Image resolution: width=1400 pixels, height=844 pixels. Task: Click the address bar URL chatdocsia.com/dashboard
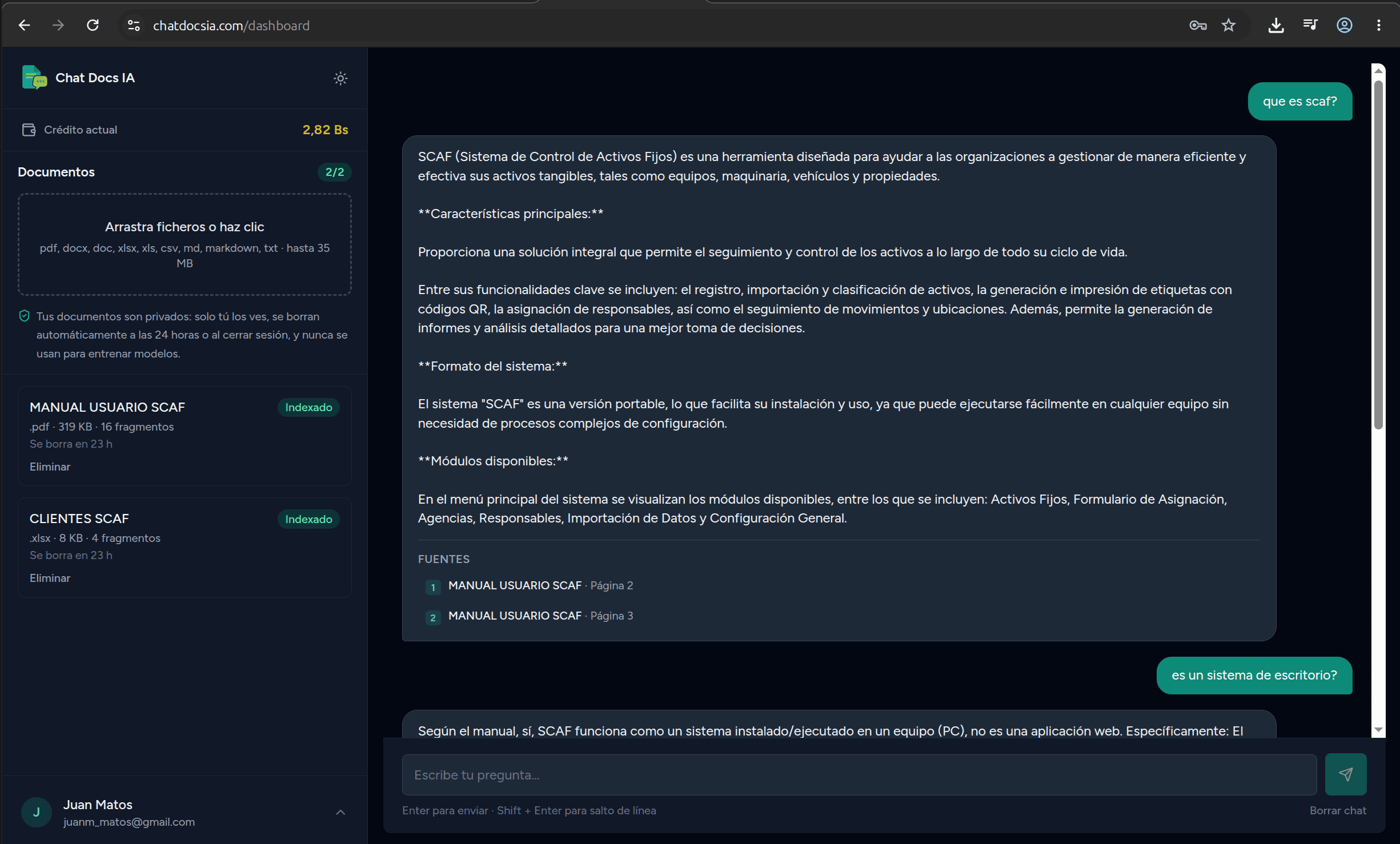[x=231, y=26]
